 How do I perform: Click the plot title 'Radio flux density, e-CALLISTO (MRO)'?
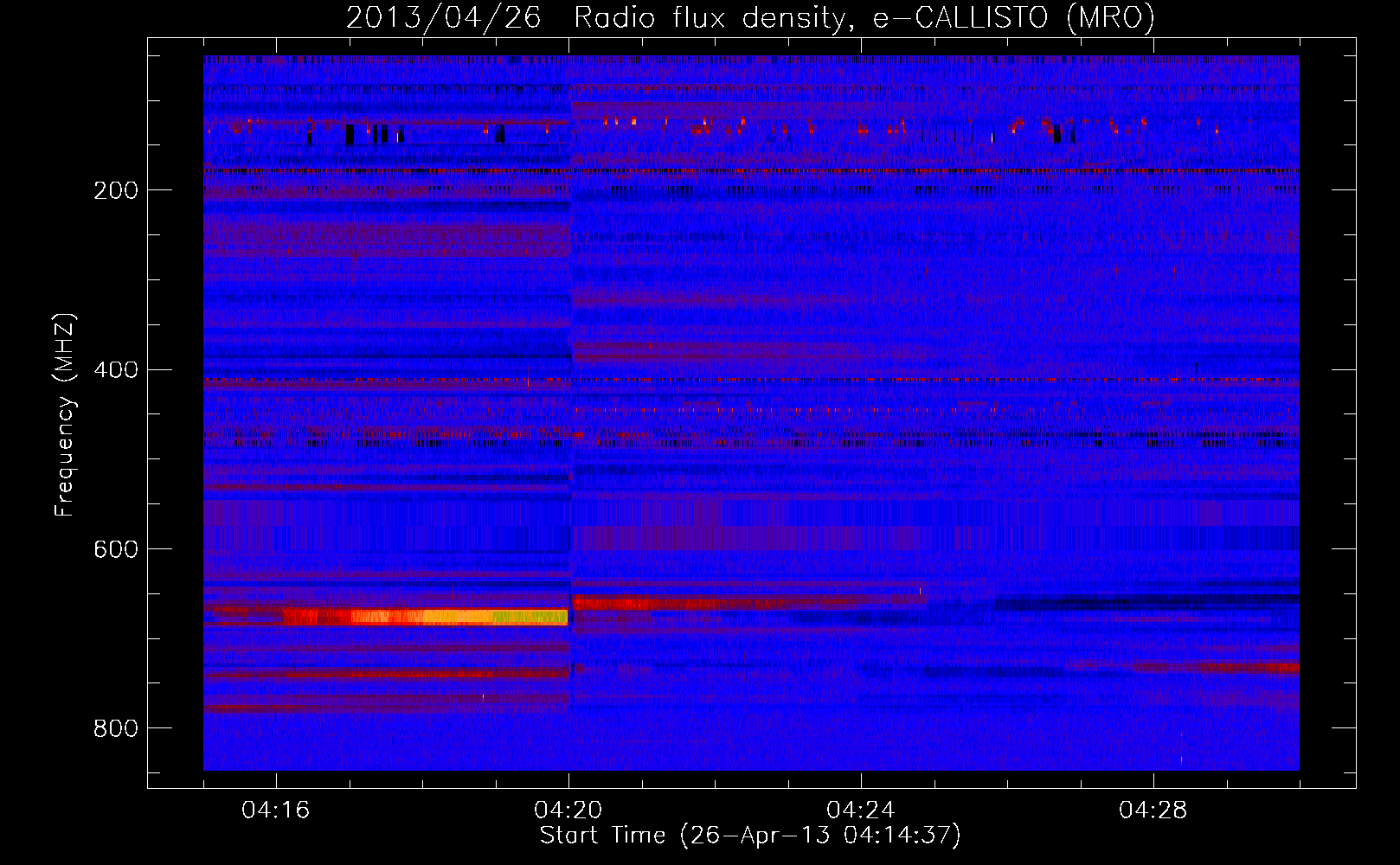(864, 17)
